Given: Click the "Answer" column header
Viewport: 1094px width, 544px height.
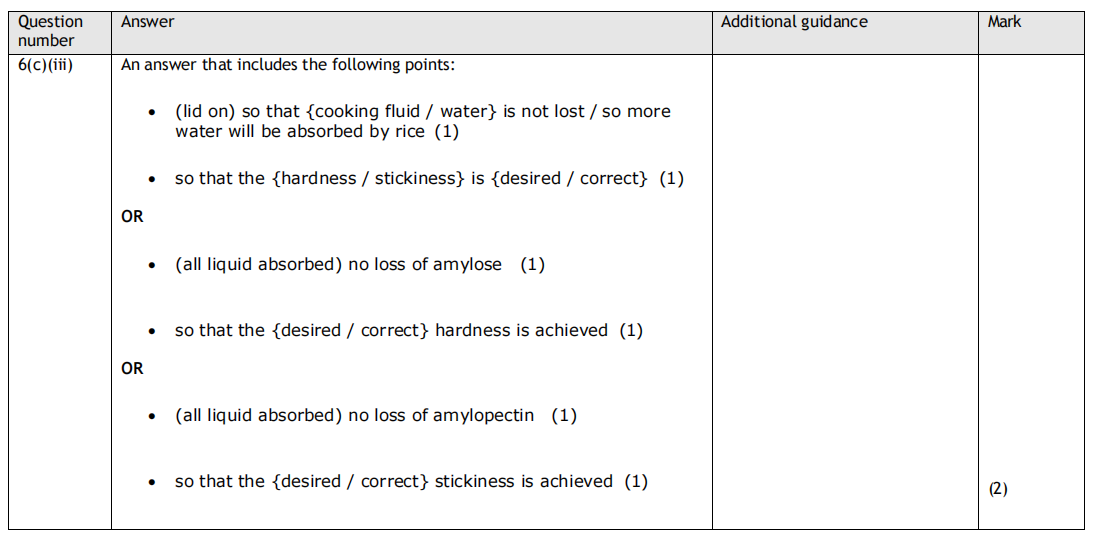Looking at the screenshot, I should 147,21.
